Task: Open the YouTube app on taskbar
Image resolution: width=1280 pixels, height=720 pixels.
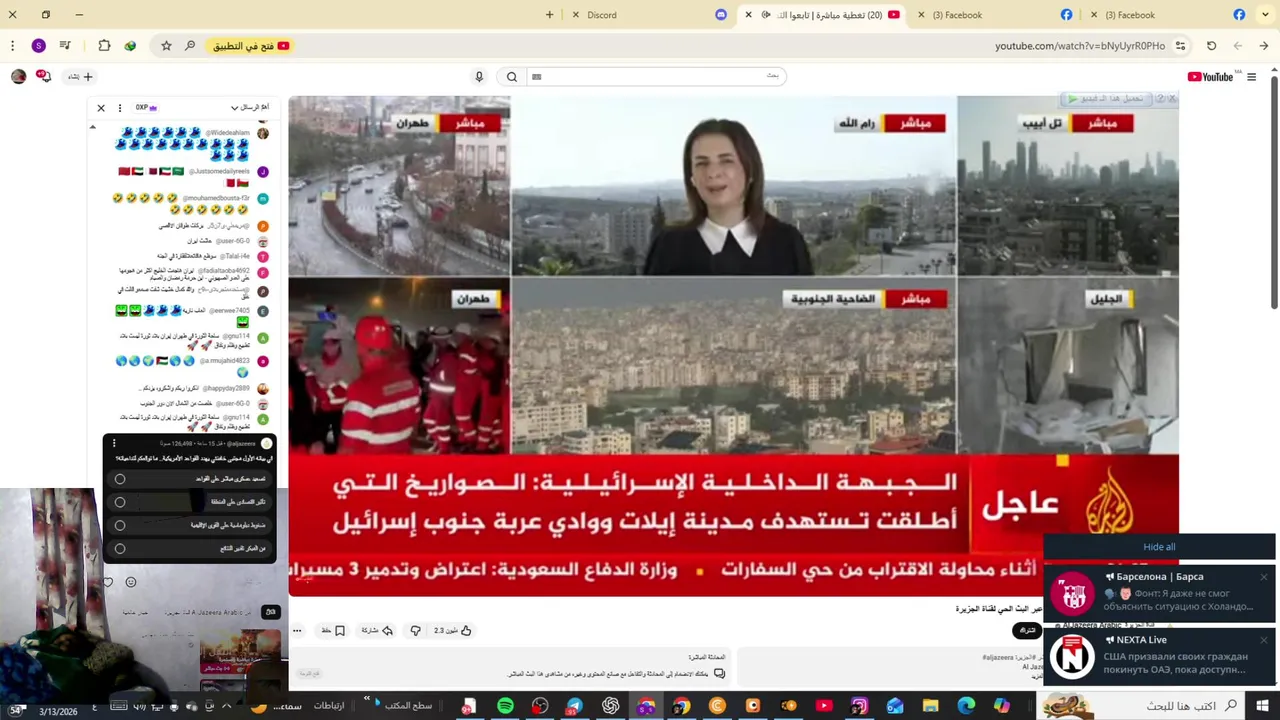Action: pos(824,706)
